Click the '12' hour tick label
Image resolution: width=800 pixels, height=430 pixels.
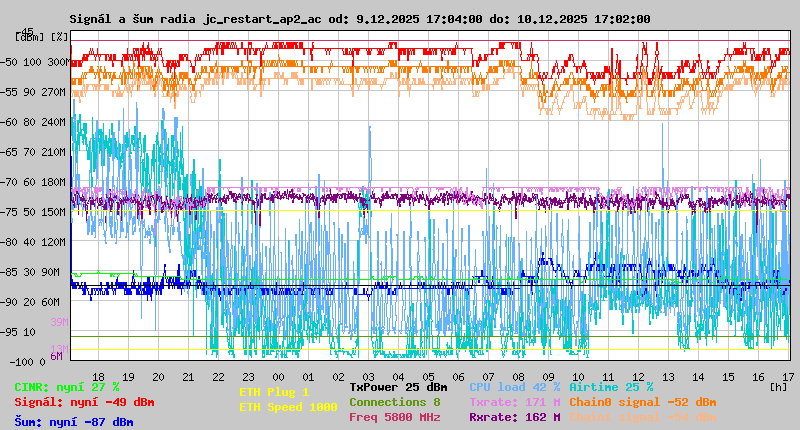pos(638,377)
